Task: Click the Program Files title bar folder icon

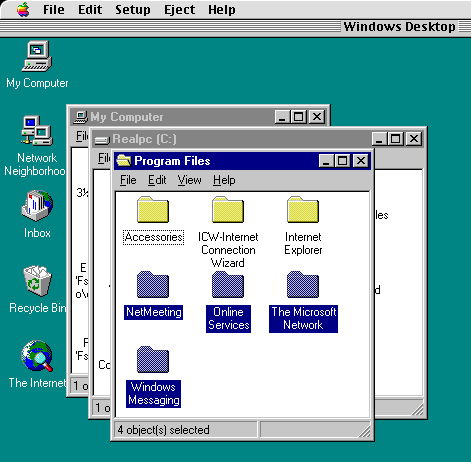Action: [x=124, y=161]
